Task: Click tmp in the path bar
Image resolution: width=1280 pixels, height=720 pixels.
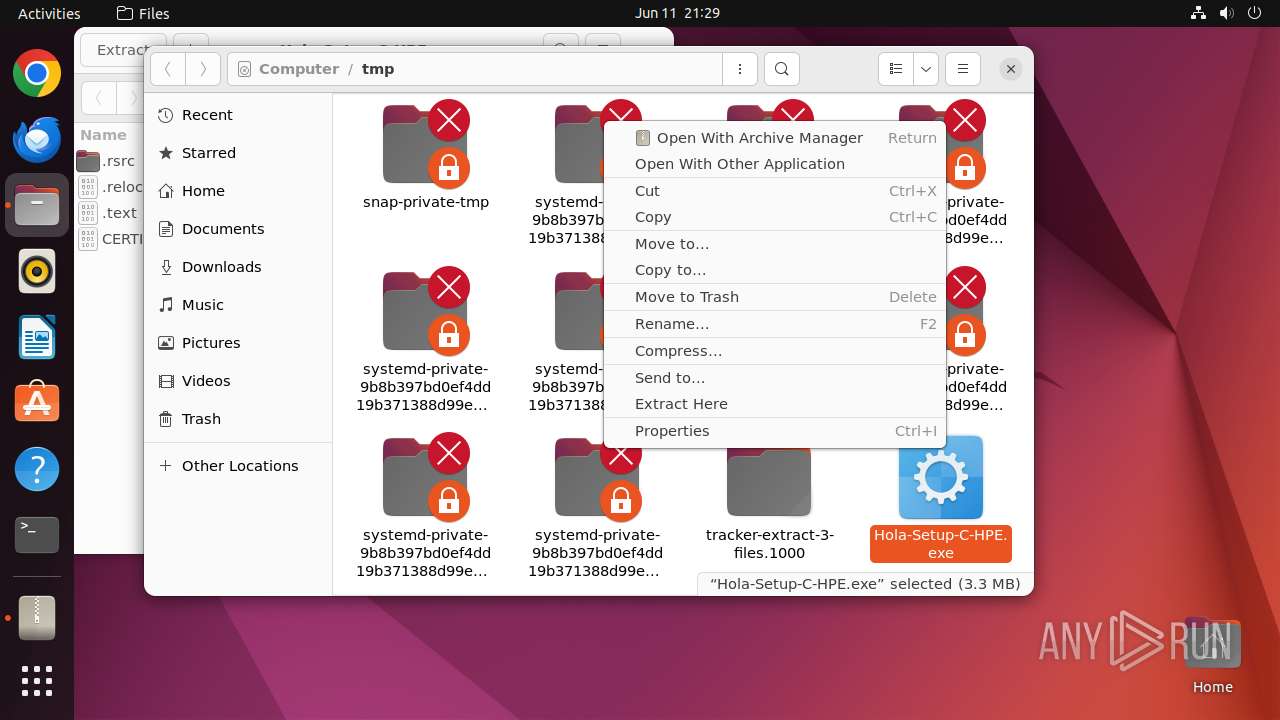Action: (x=378, y=69)
